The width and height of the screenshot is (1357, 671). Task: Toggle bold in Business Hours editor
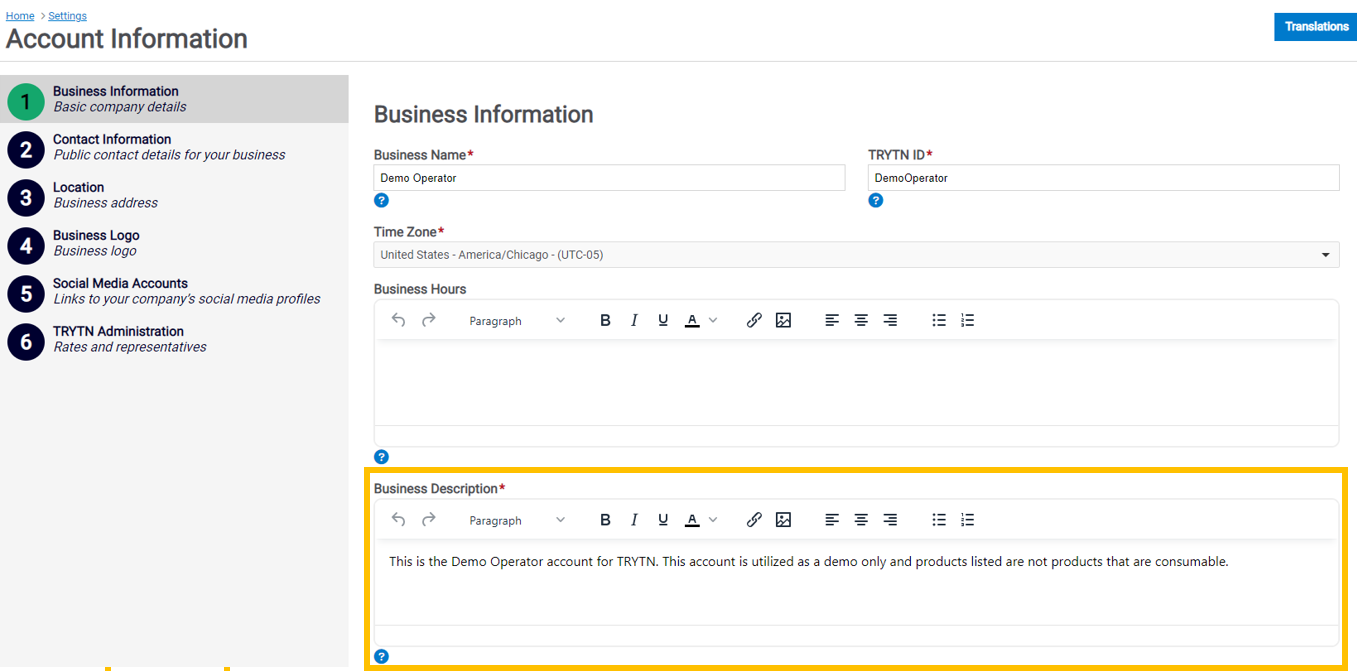[x=605, y=320]
